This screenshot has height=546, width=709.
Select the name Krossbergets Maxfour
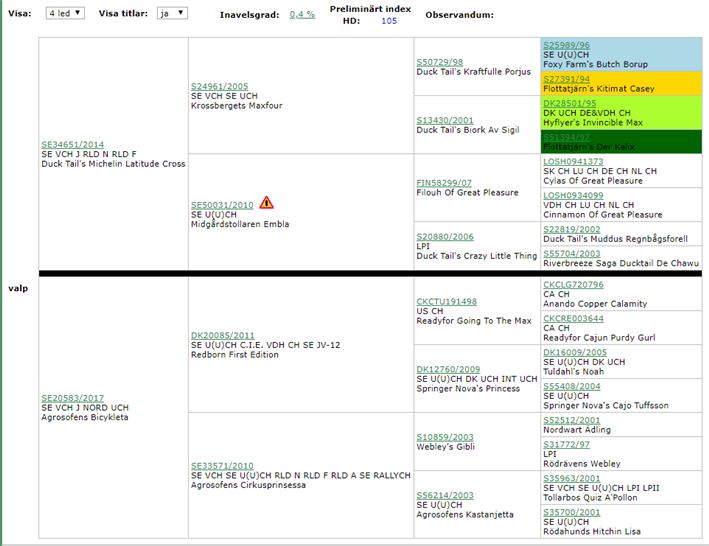[236, 106]
